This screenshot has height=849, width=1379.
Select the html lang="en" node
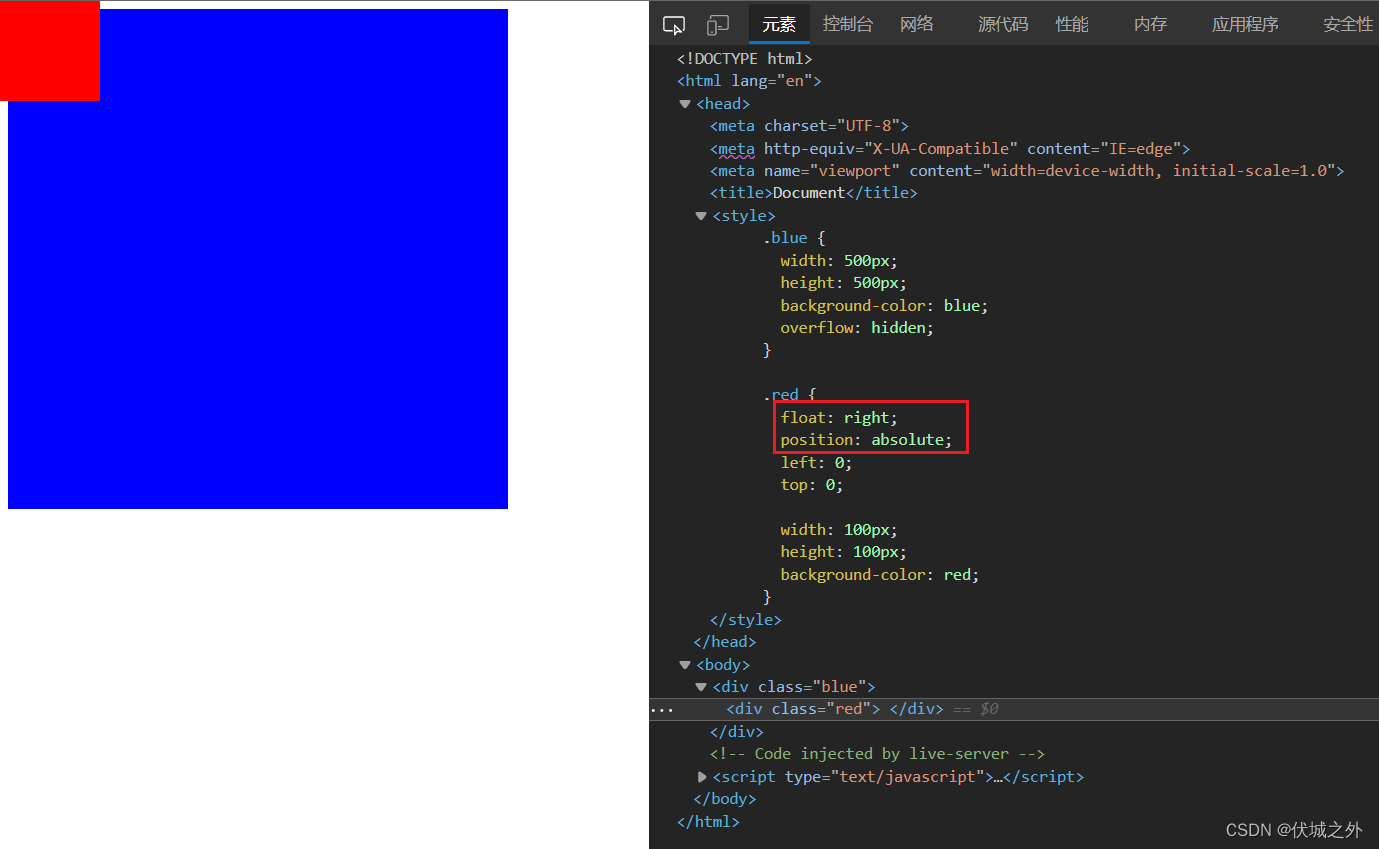[749, 81]
